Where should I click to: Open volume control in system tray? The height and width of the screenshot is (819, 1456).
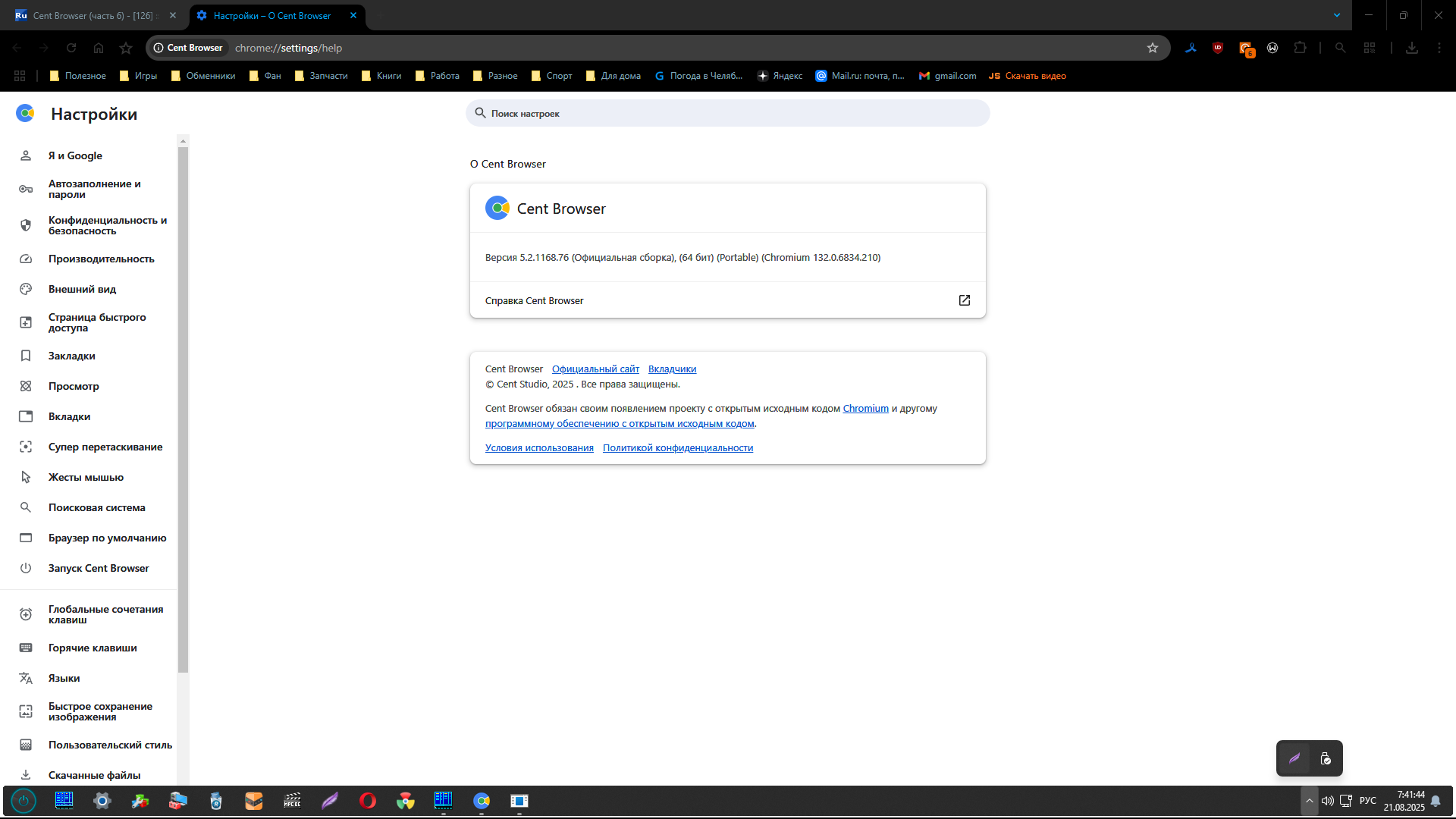pos(1328,801)
